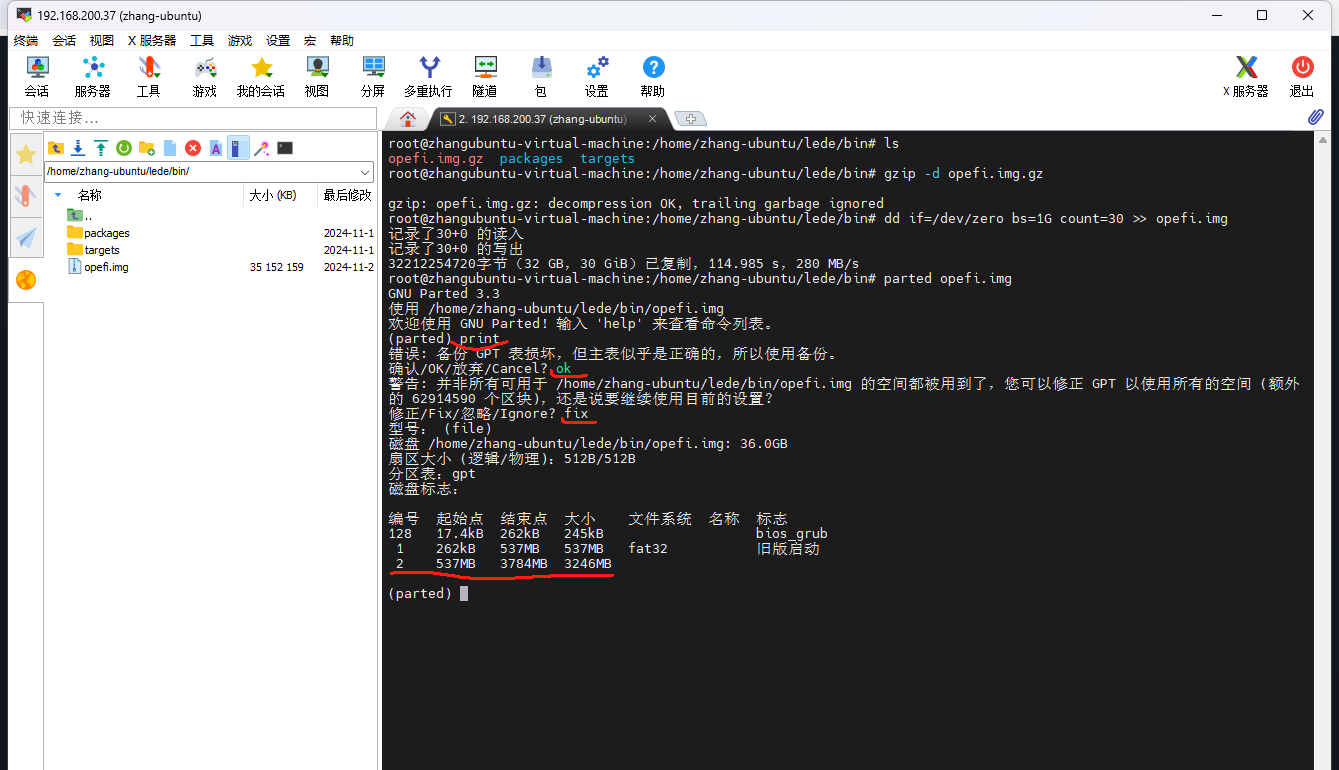Click the black terminal icon in SFTP toolbar
Viewport: 1339px width, 770px height.
pos(285,148)
